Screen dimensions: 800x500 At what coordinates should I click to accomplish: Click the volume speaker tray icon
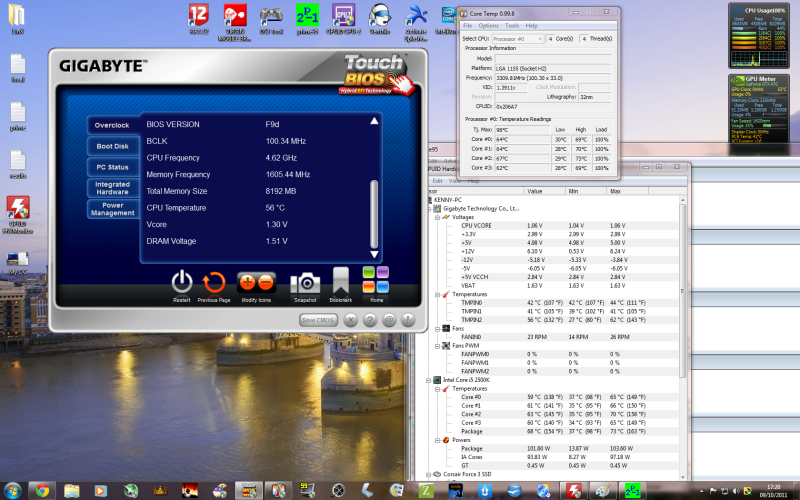pos(736,491)
